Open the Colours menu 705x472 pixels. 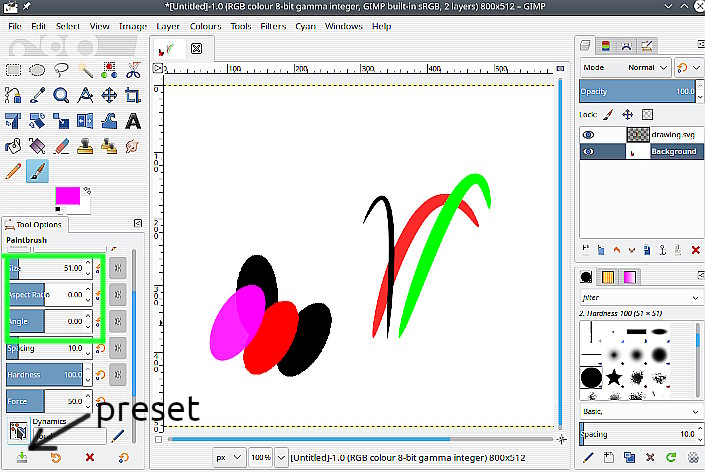tap(205, 25)
